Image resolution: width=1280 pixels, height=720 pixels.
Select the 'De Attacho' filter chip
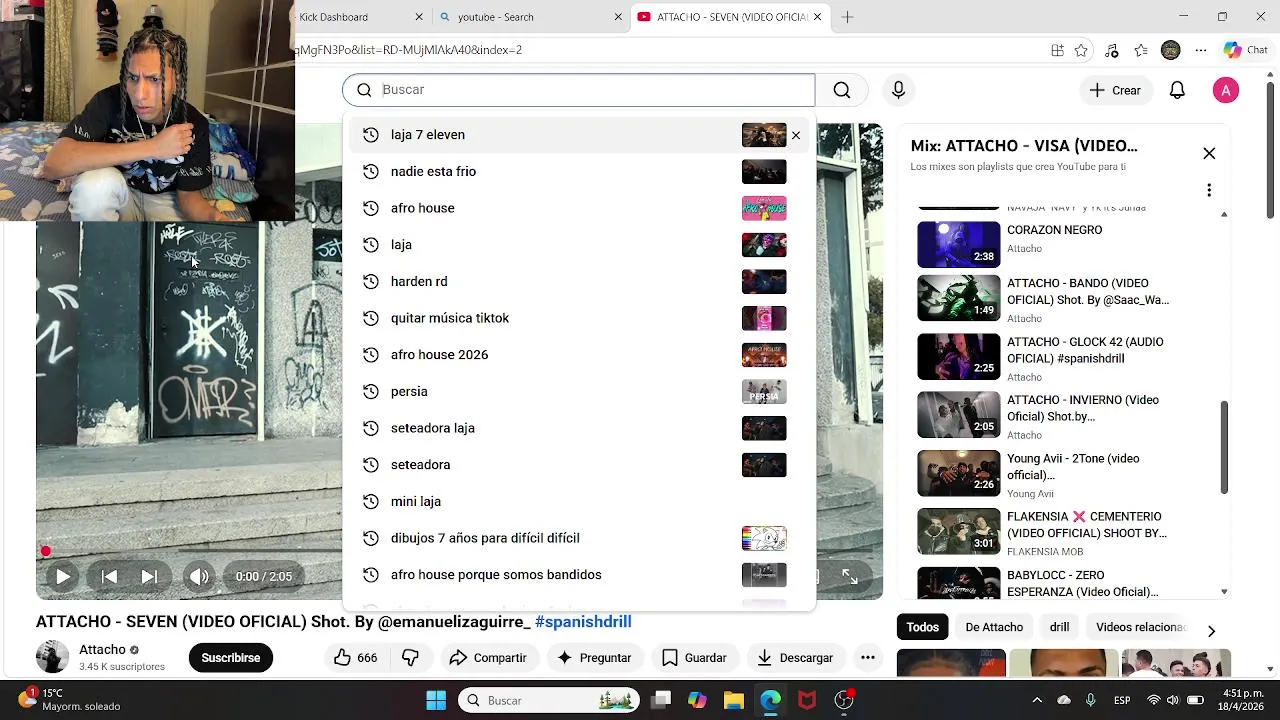click(994, 627)
